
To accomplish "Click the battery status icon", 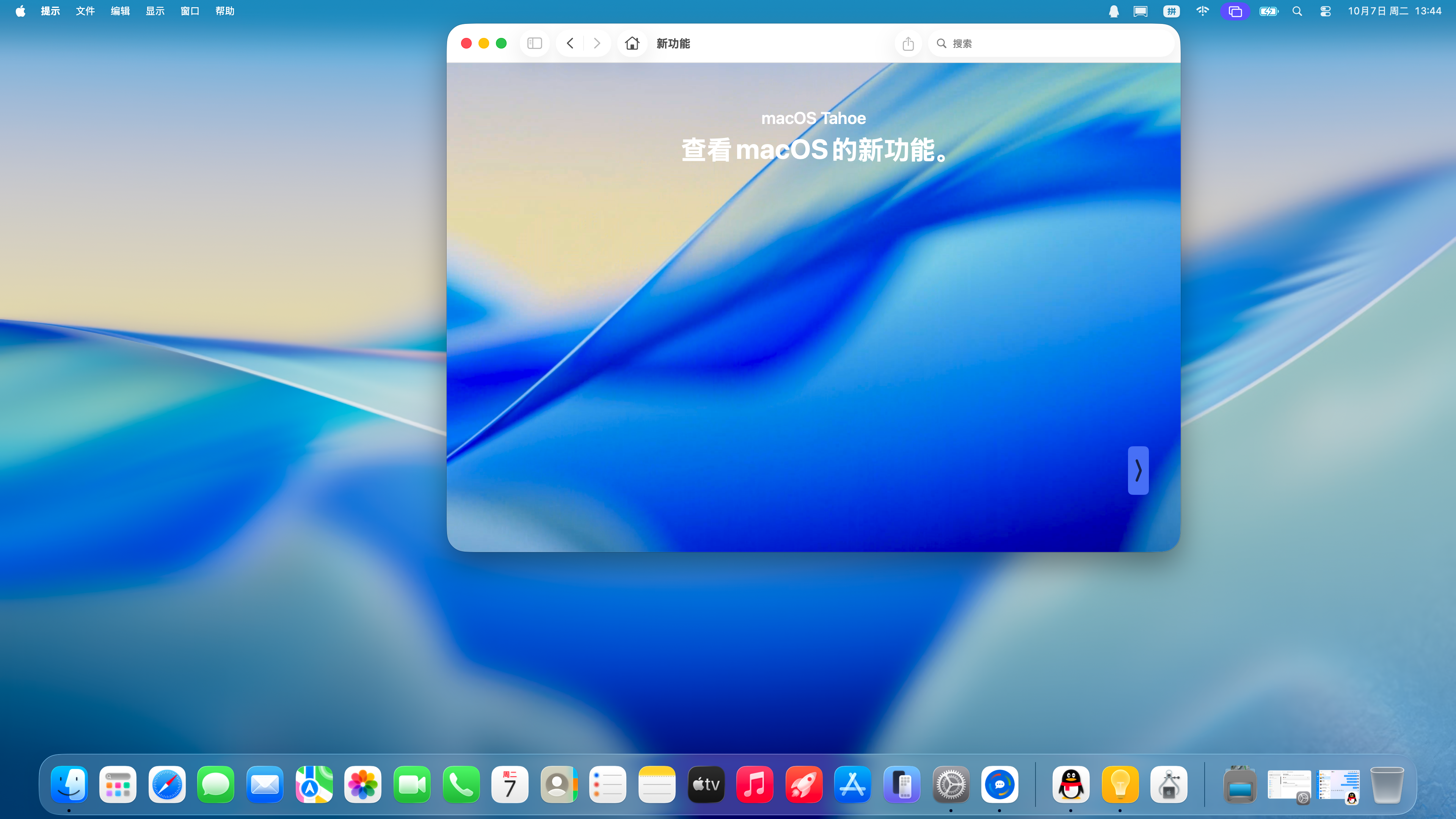I will [x=1268, y=11].
